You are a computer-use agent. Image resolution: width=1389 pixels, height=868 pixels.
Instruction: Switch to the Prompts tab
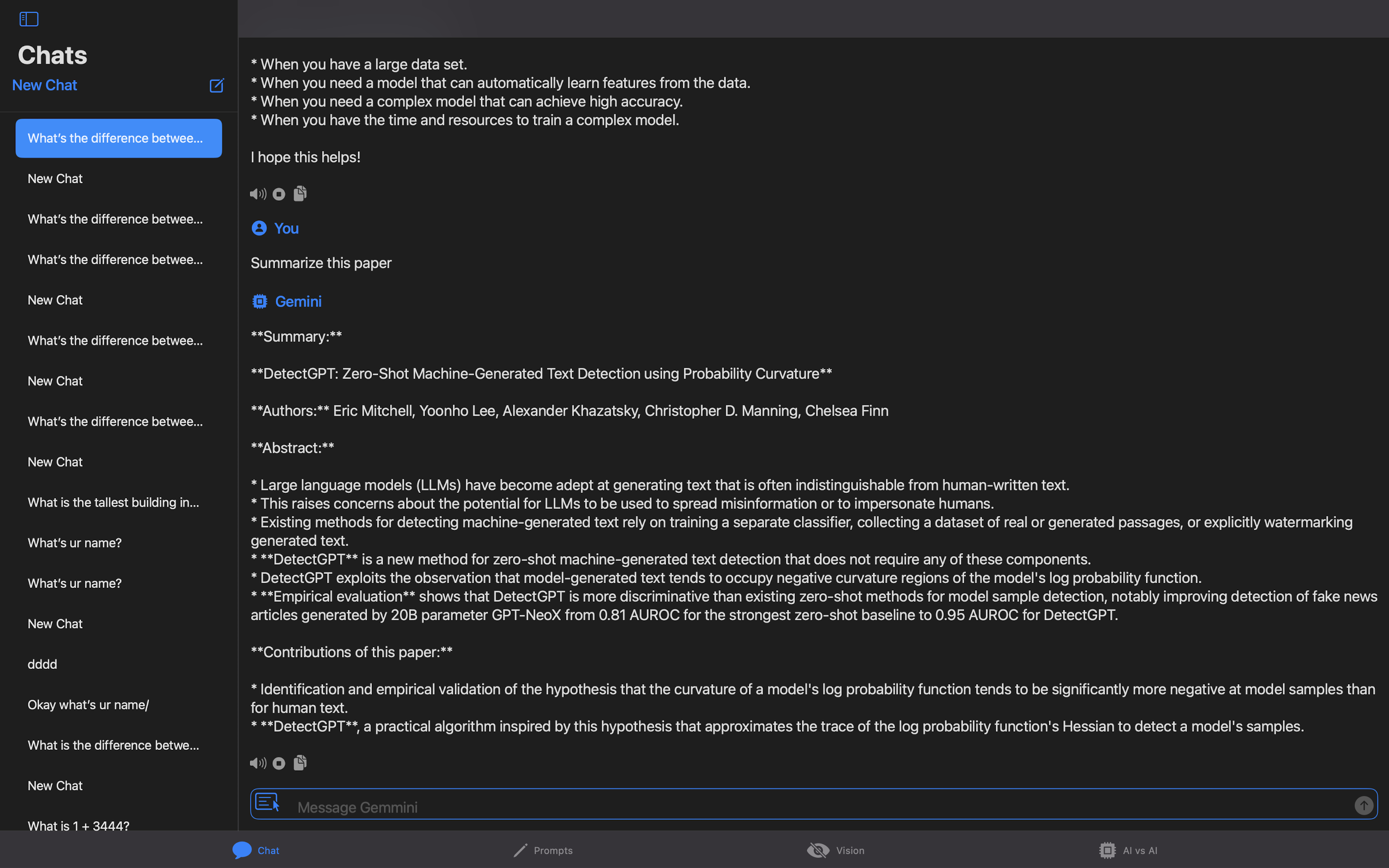[x=543, y=850]
